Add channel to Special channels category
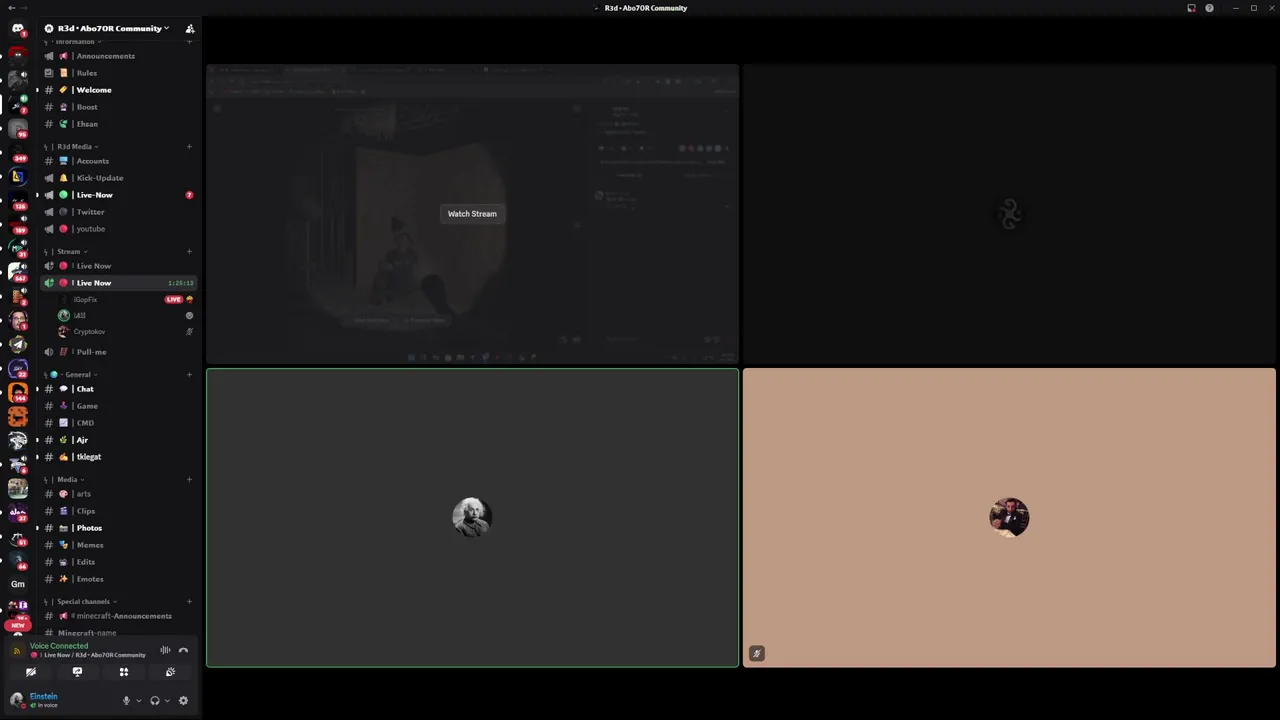Screen dimensions: 1280x720 [189, 602]
